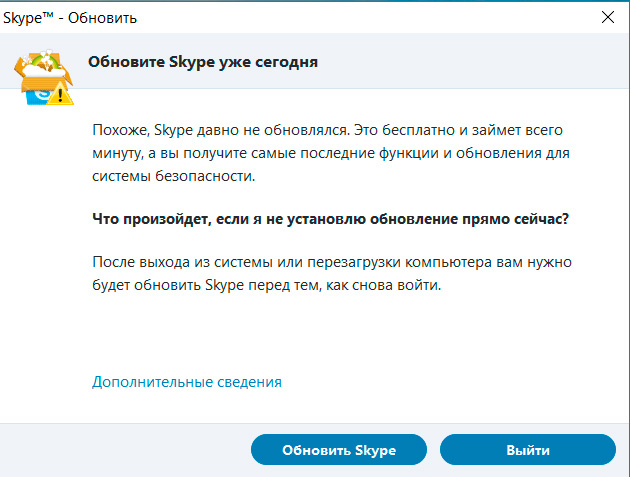
Task: Click the blue Skype logo under the box
Action: 38,95
